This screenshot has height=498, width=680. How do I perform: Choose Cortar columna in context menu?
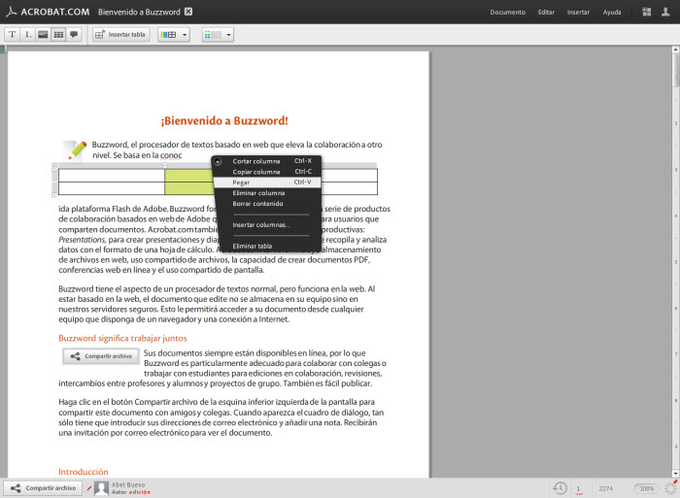click(268, 161)
